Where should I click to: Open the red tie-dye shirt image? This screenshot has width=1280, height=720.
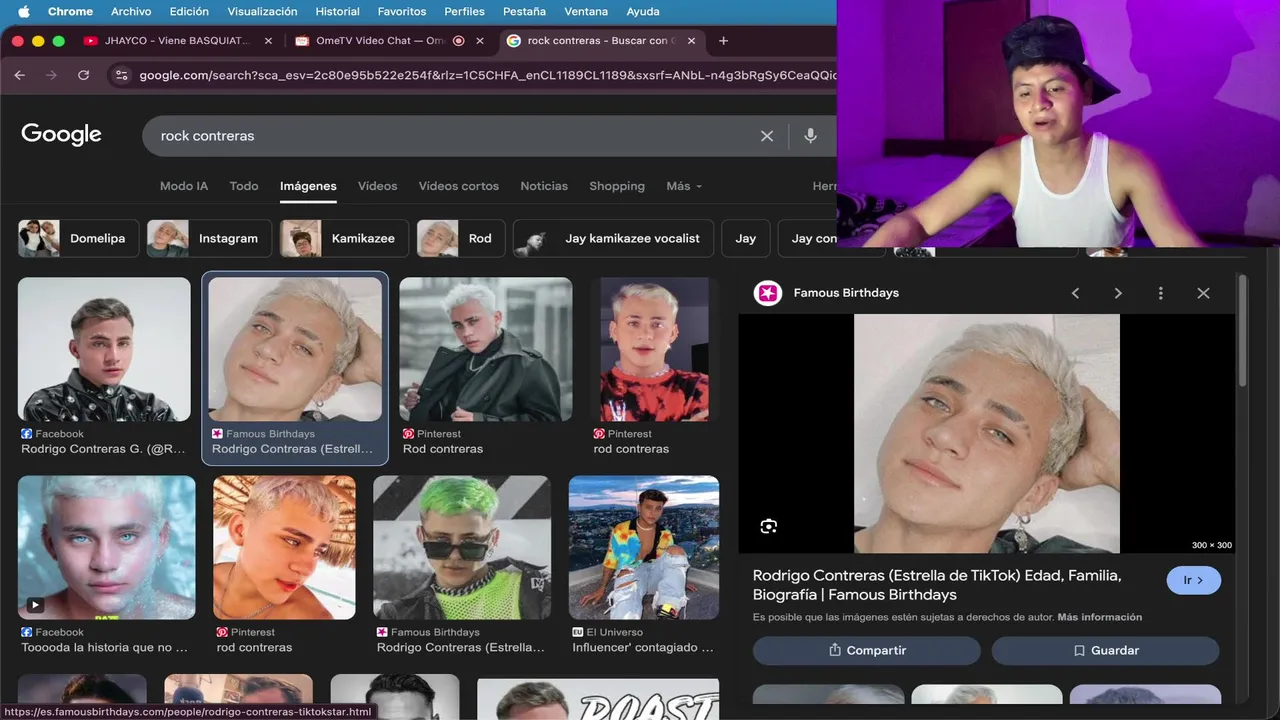click(654, 349)
